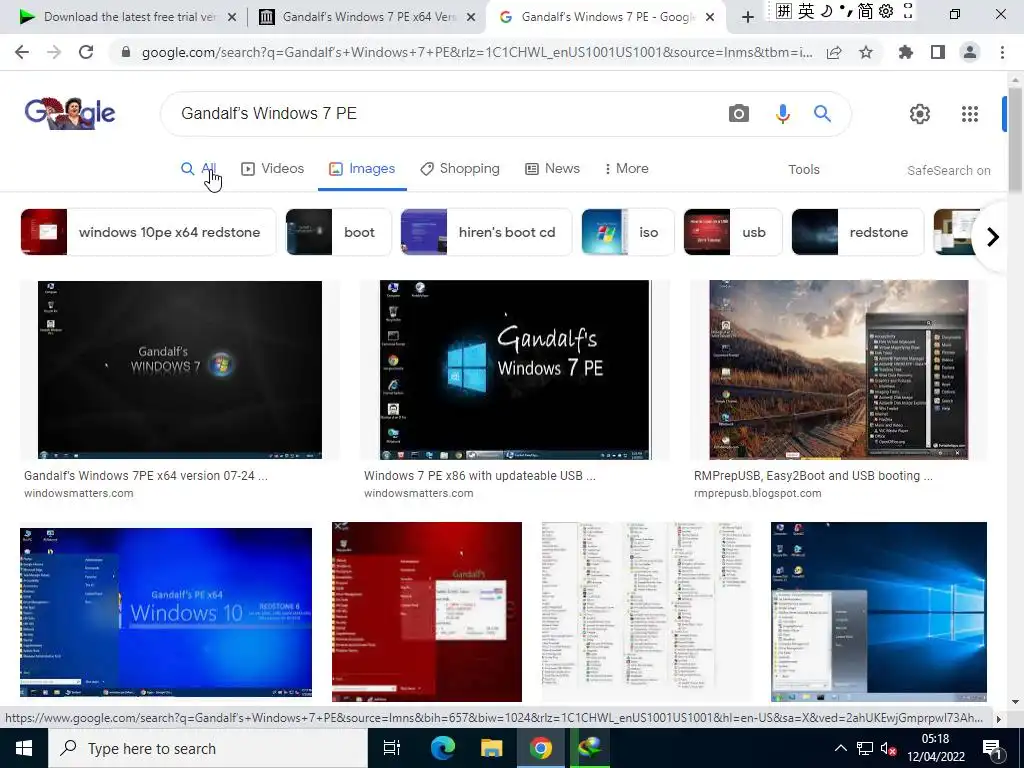Click the Google search text field

444,114
